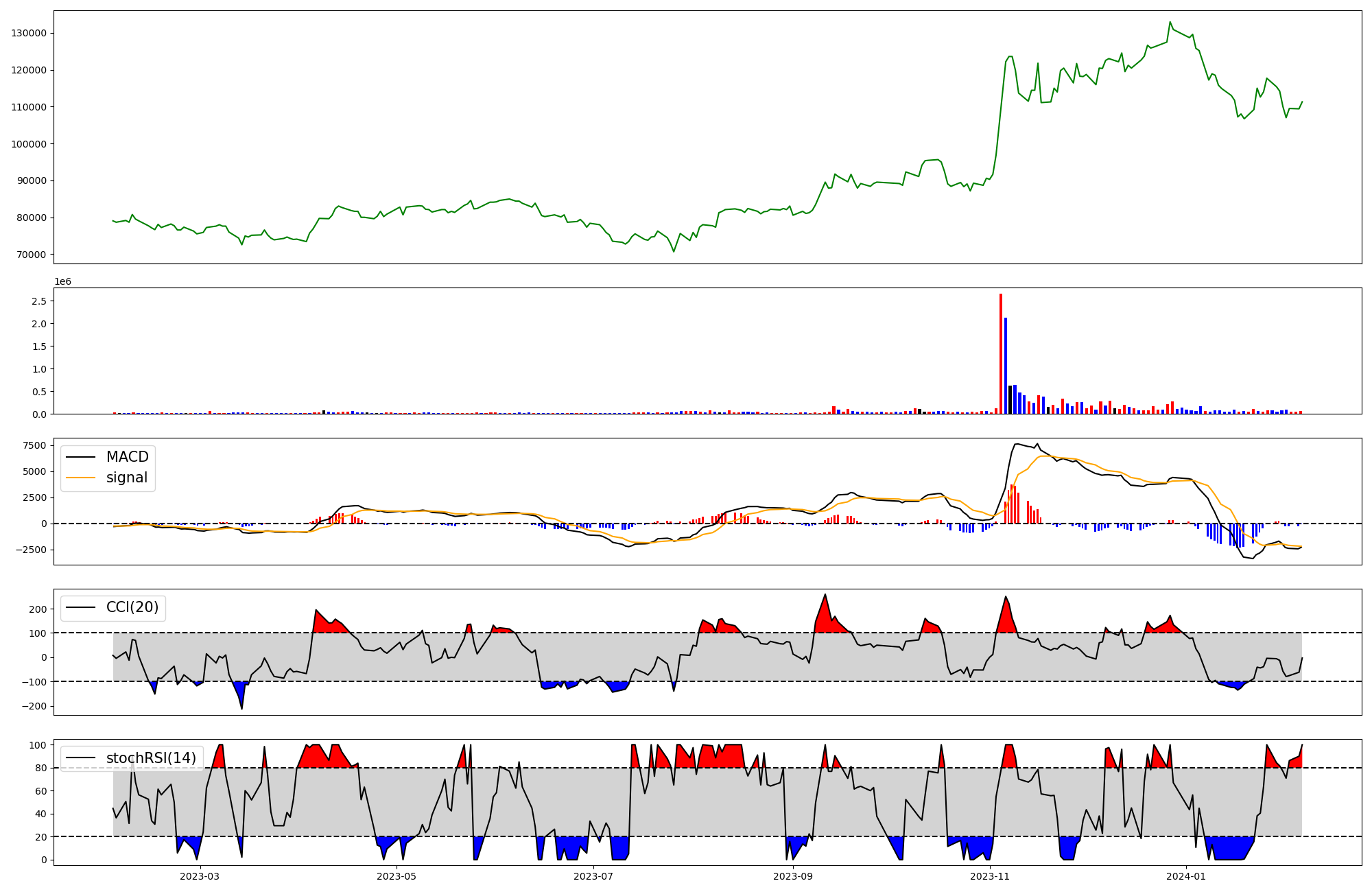Click the 1e6 volume exponent label

click(x=62, y=282)
